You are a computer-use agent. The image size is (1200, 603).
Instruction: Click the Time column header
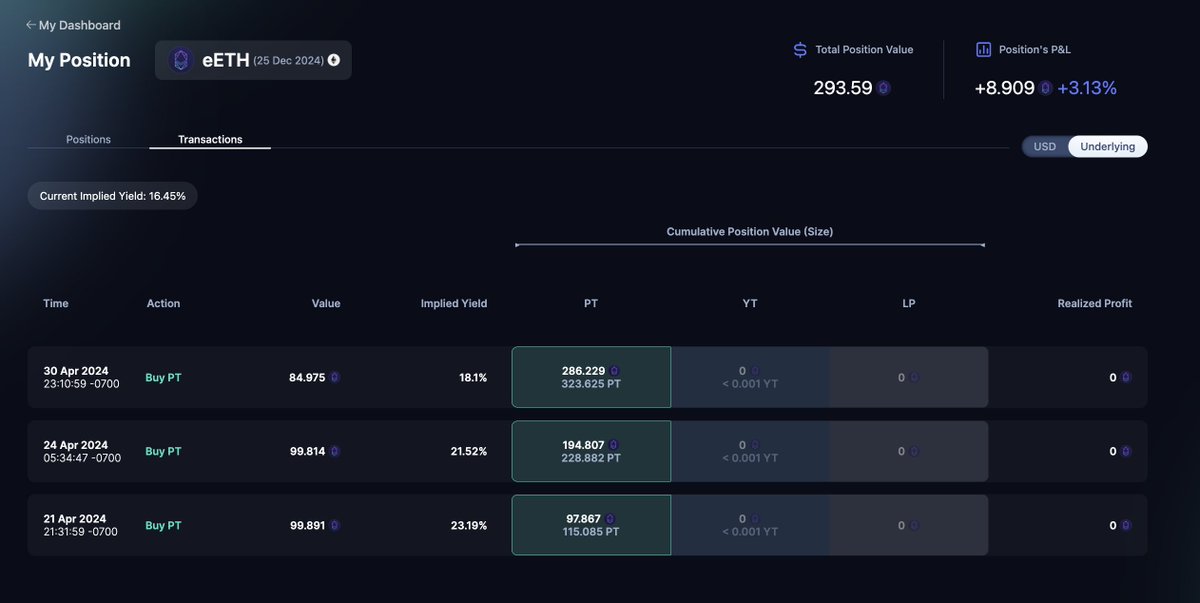tap(56, 303)
